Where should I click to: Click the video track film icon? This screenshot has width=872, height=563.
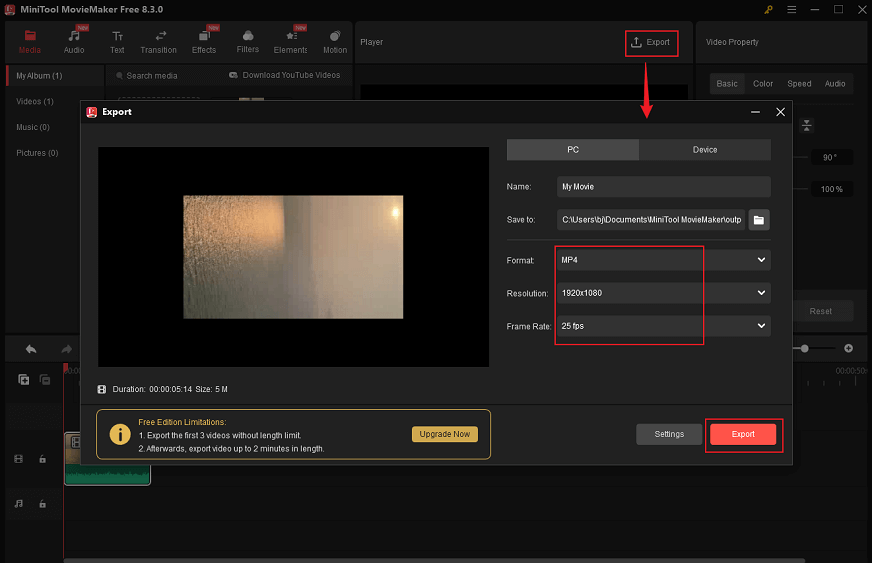19,459
